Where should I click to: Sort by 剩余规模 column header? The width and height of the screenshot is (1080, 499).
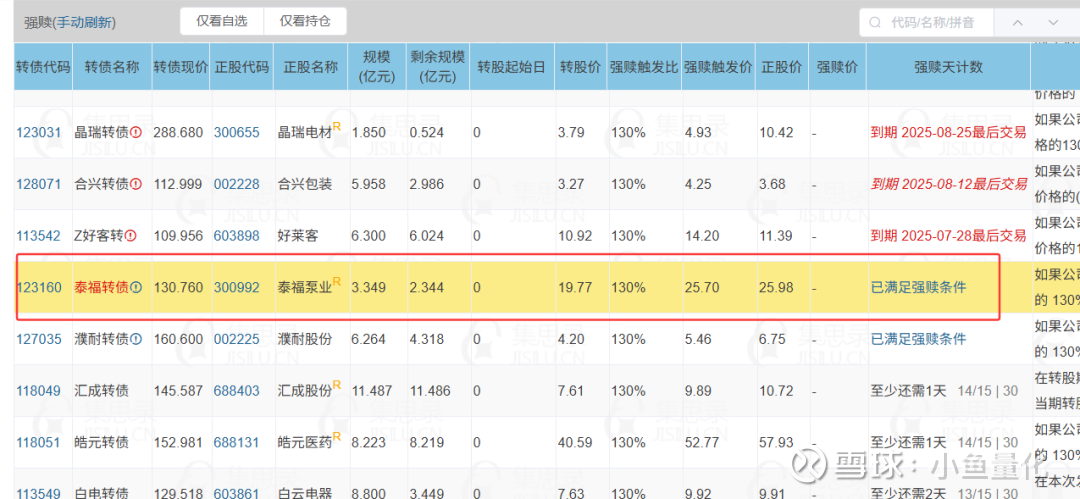pyautogui.click(x=437, y=68)
